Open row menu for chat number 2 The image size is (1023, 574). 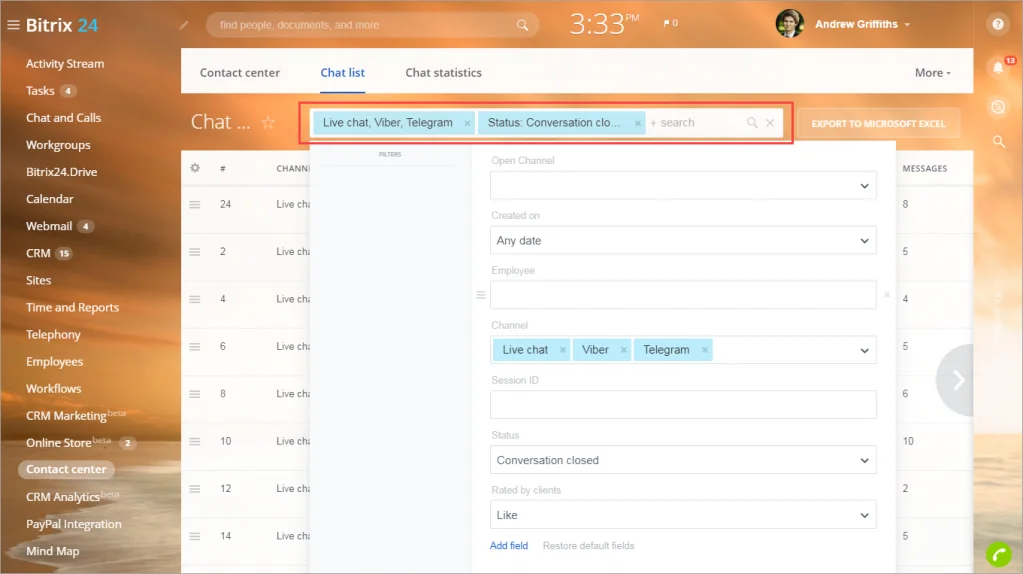(x=194, y=252)
